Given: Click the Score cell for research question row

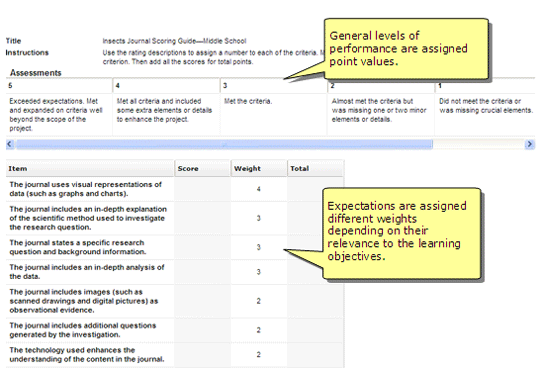Looking at the screenshot, I should [202, 247].
